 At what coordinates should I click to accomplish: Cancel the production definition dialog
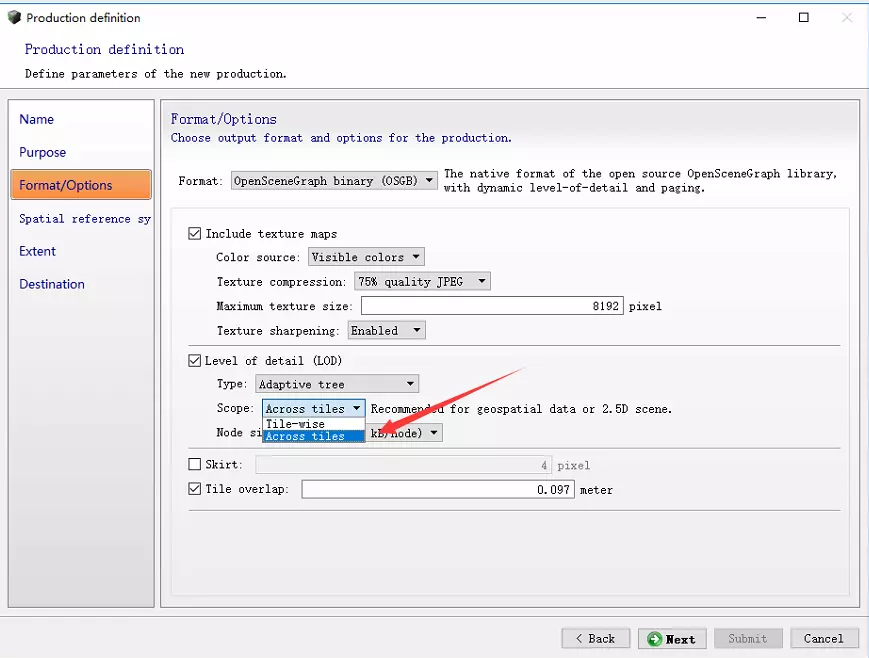tap(823, 638)
